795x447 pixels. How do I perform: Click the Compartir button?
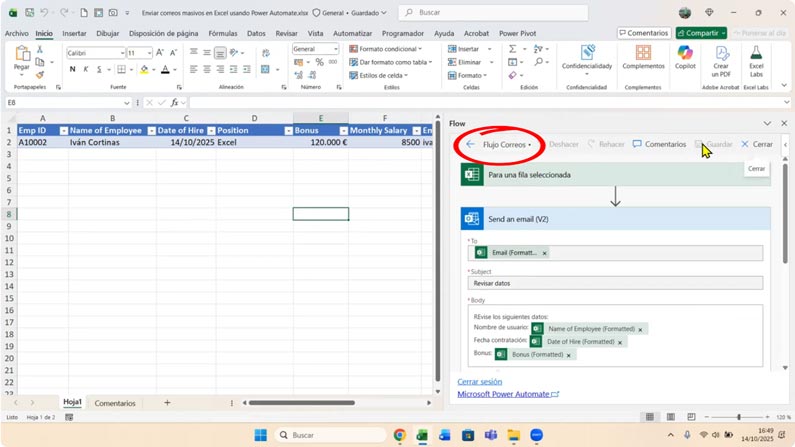(x=701, y=33)
